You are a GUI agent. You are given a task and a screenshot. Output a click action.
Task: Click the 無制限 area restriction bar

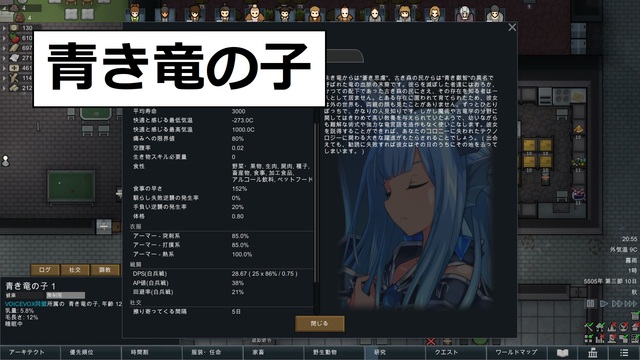tap(65, 295)
